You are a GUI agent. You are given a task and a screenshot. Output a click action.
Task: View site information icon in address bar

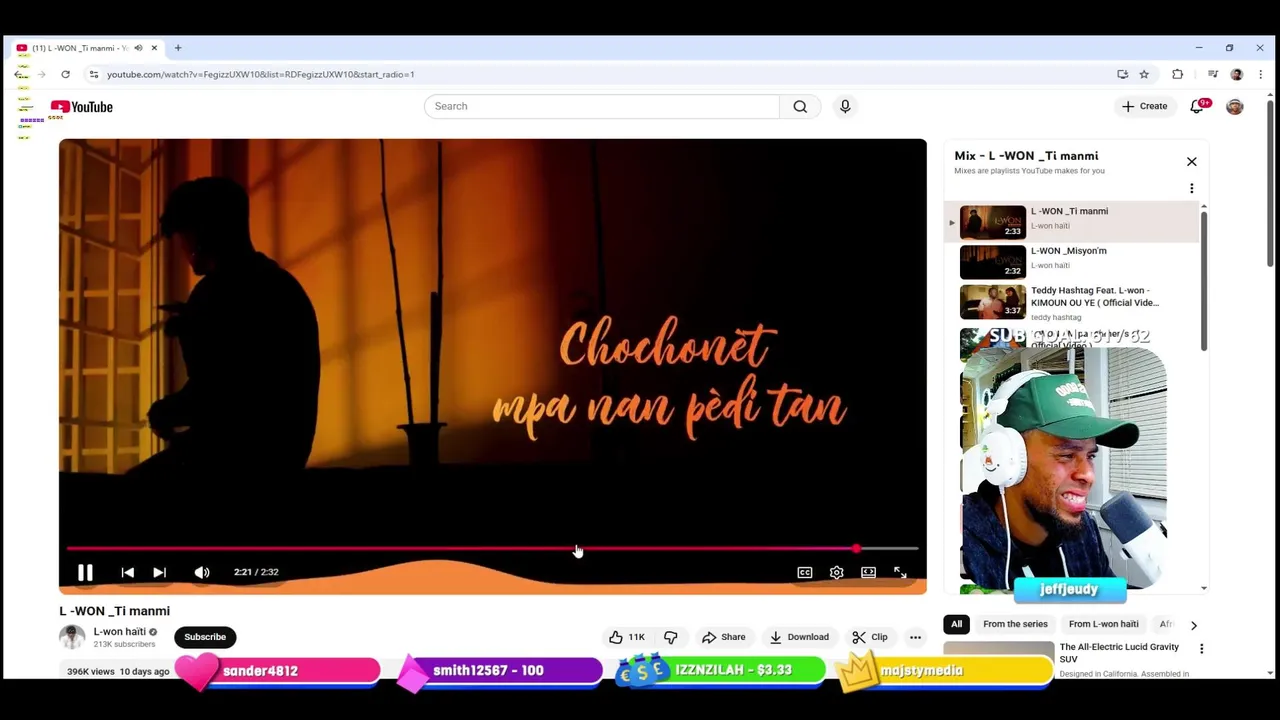93,74
